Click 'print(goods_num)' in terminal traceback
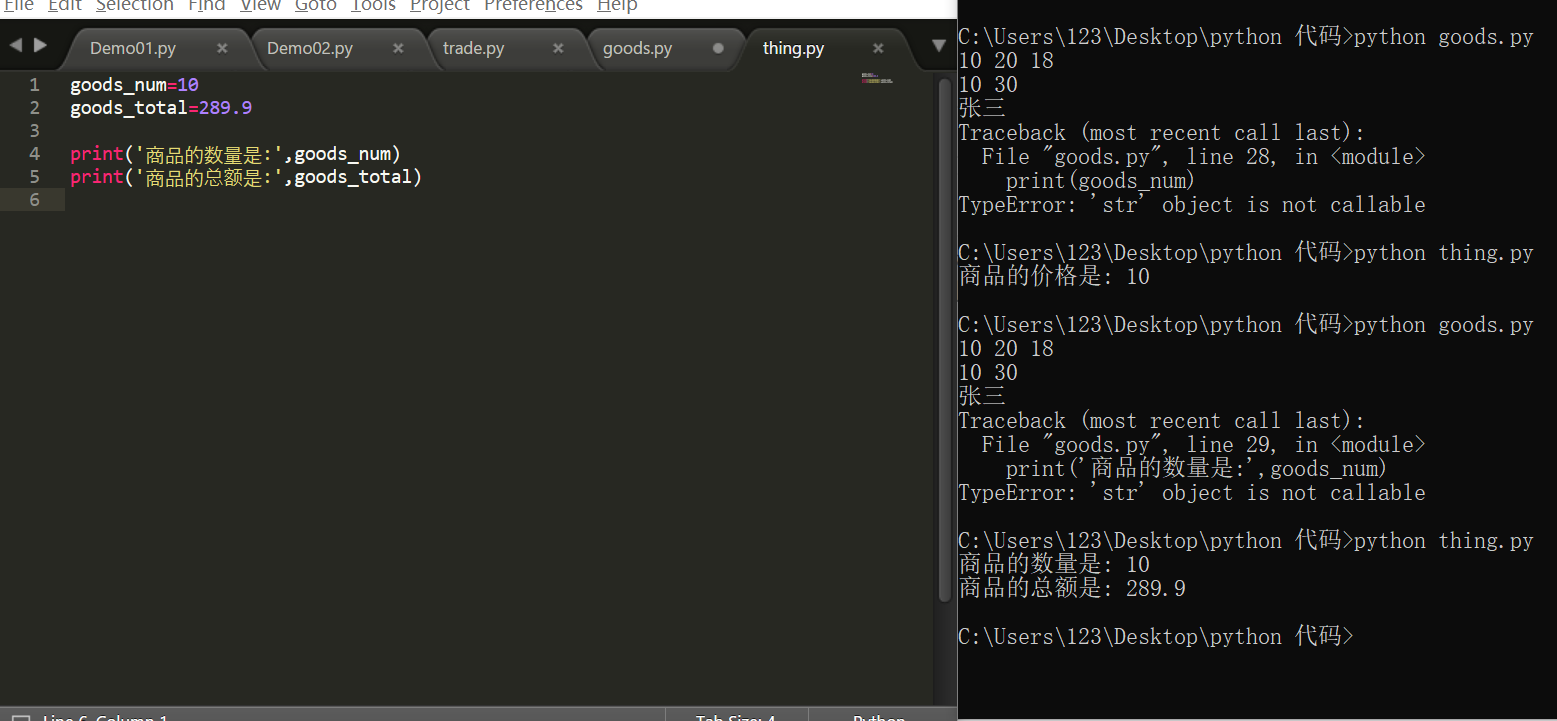 (1100, 181)
